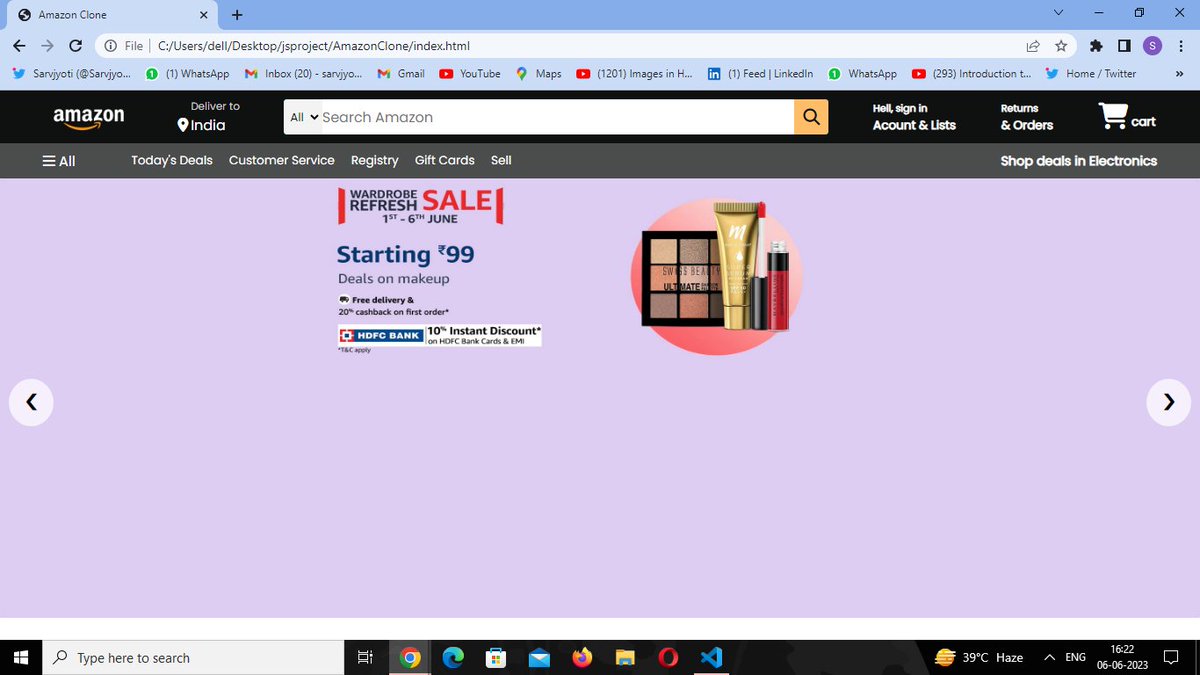Open the Home / Twitter bookmark
Viewport: 1200px width, 675px height.
1090,74
